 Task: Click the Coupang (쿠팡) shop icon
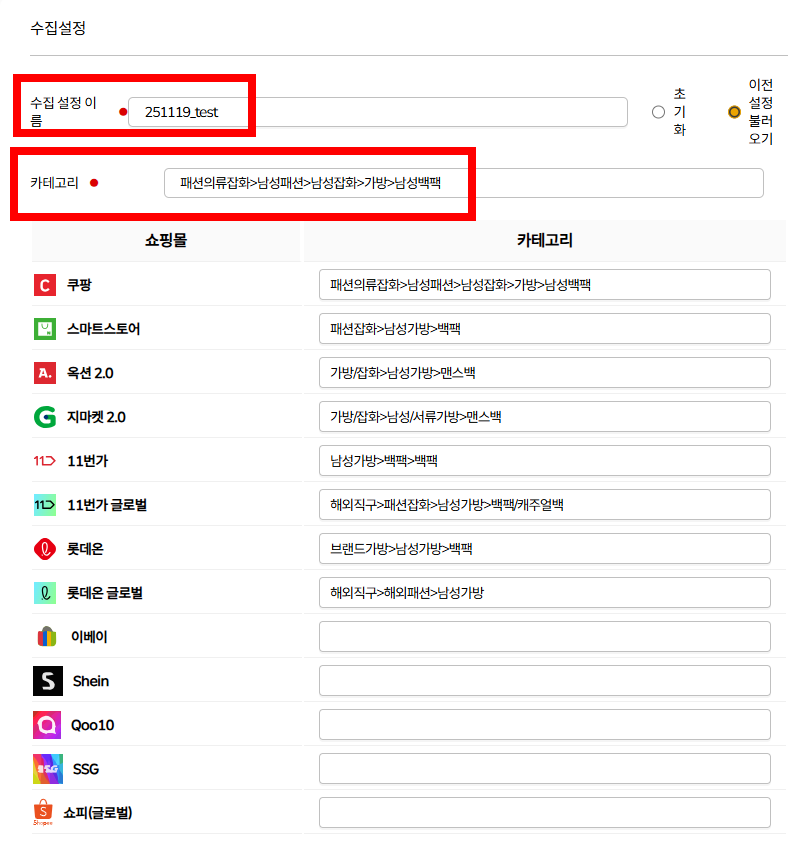click(x=45, y=285)
